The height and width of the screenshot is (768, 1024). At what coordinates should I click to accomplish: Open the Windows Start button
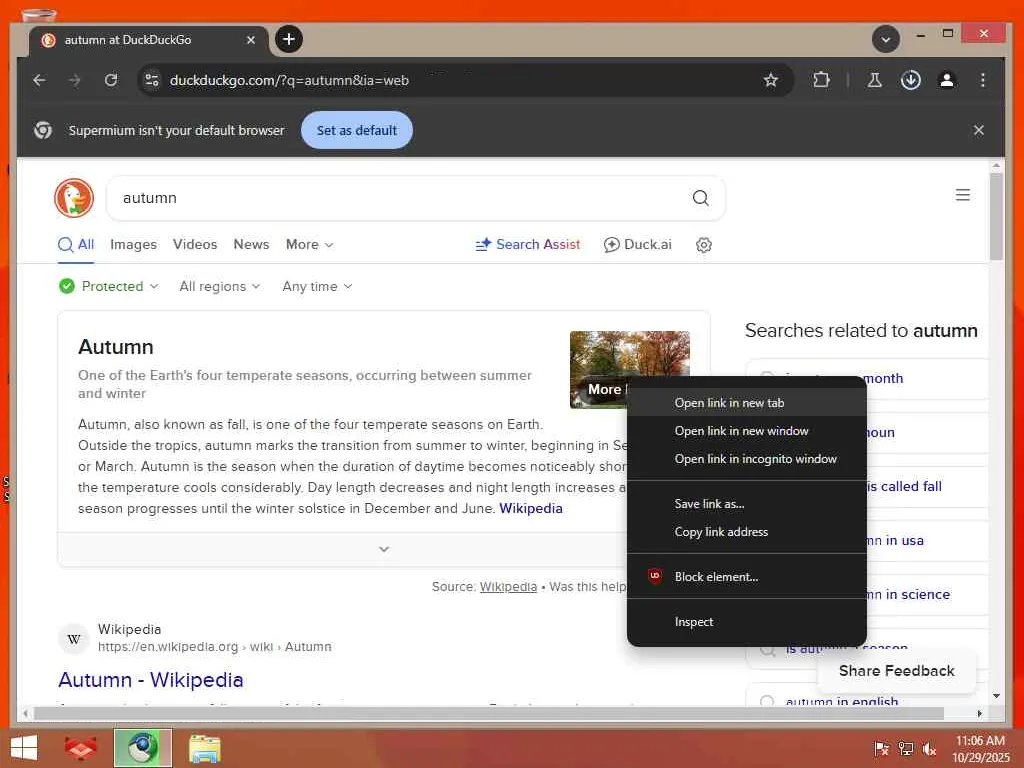point(24,748)
